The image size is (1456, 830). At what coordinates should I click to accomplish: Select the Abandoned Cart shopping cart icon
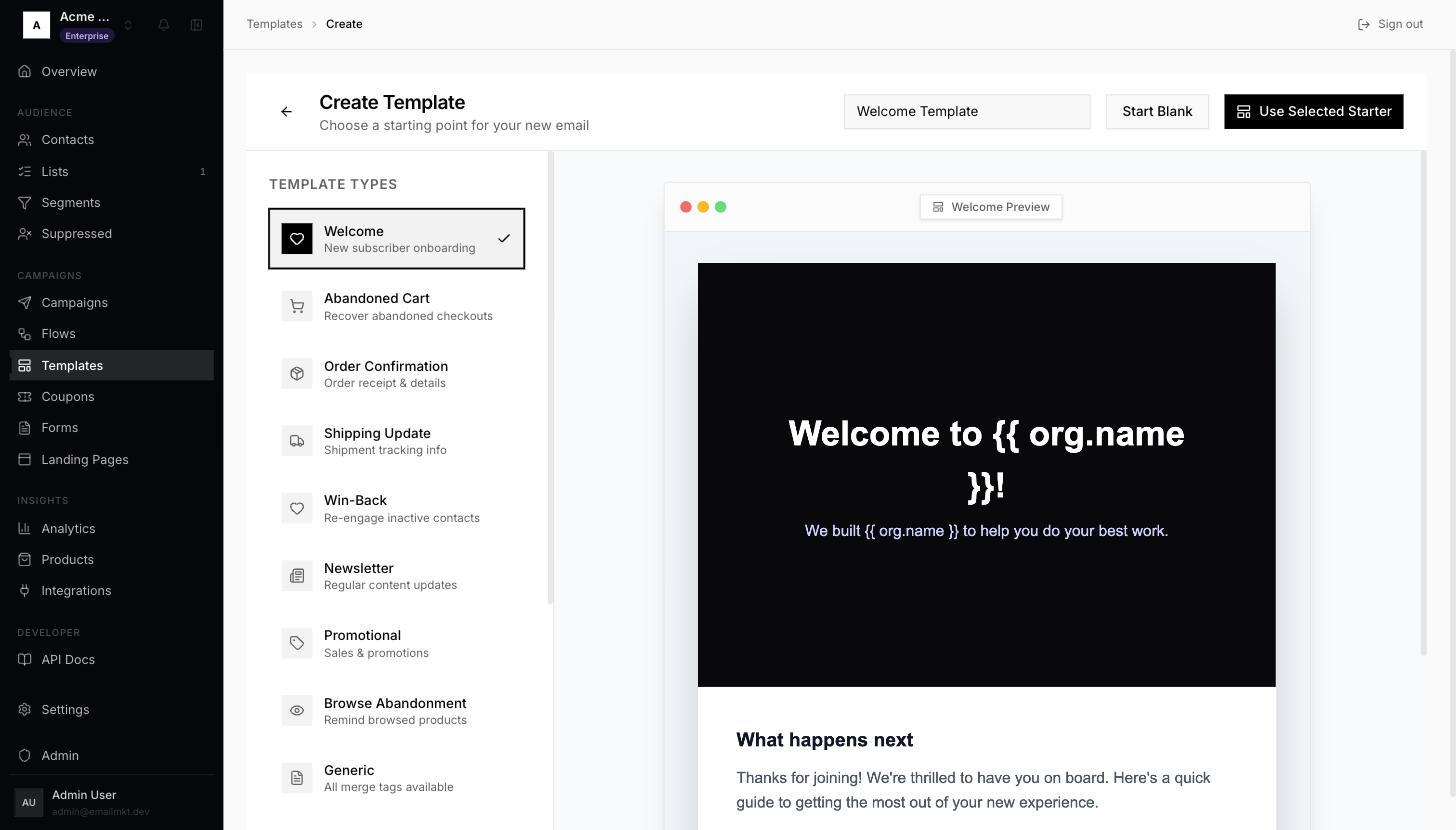pos(297,306)
